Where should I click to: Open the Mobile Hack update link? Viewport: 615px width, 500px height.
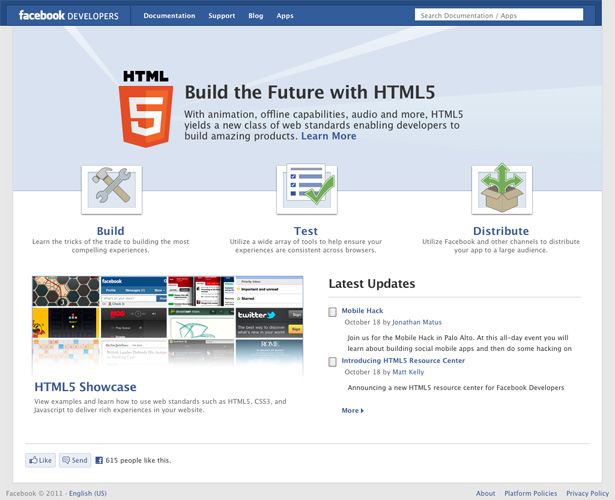(362, 311)
